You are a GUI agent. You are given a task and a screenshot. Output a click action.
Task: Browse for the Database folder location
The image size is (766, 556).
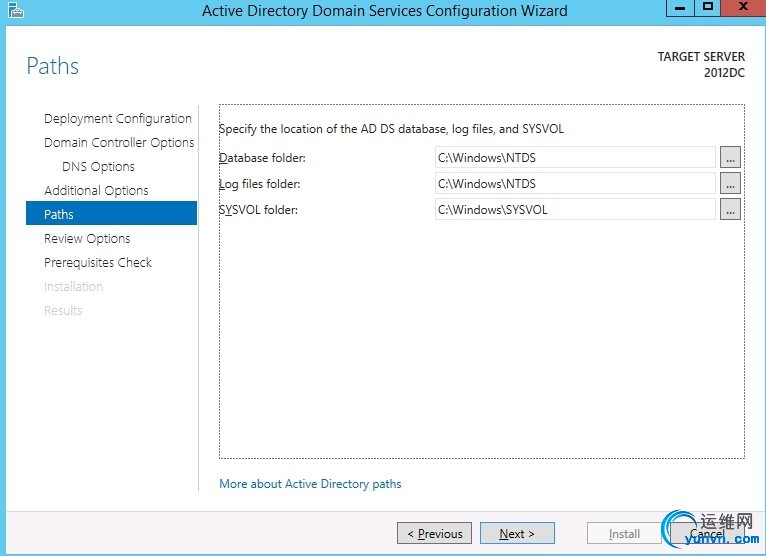click(x=730, y=157)
